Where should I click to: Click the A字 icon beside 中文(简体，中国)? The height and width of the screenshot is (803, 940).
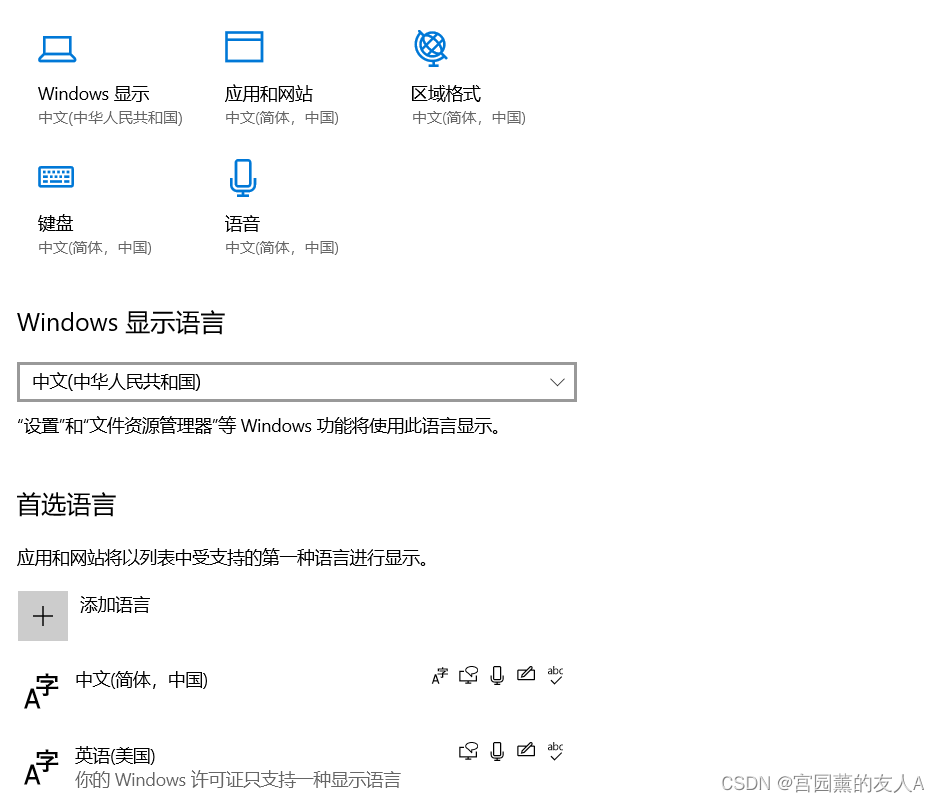tap(41, 691)
